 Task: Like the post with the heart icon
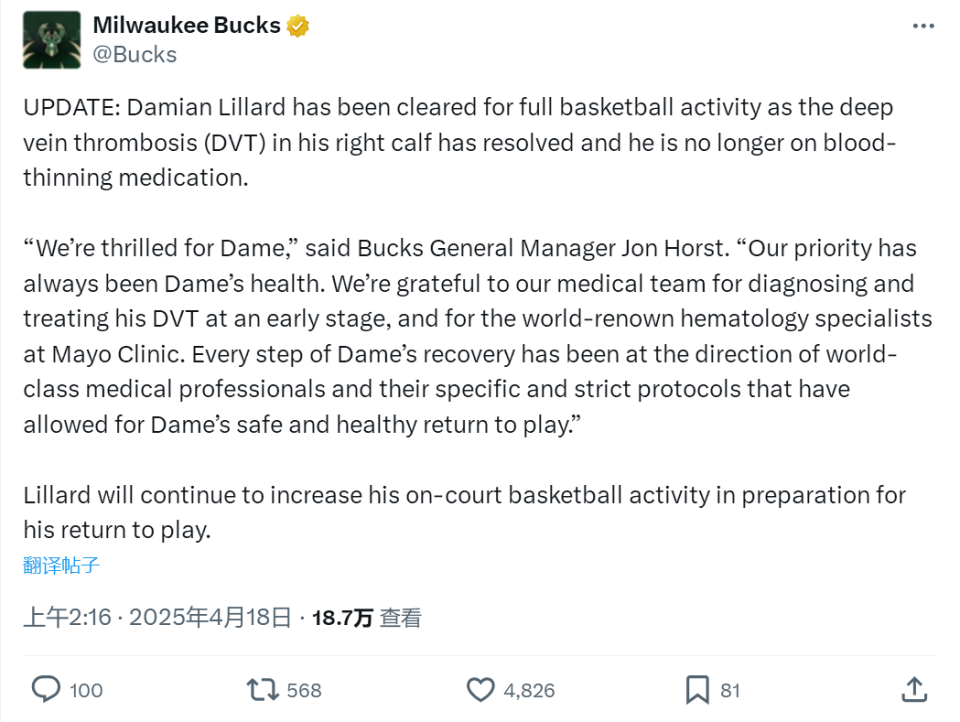[481, 689]
